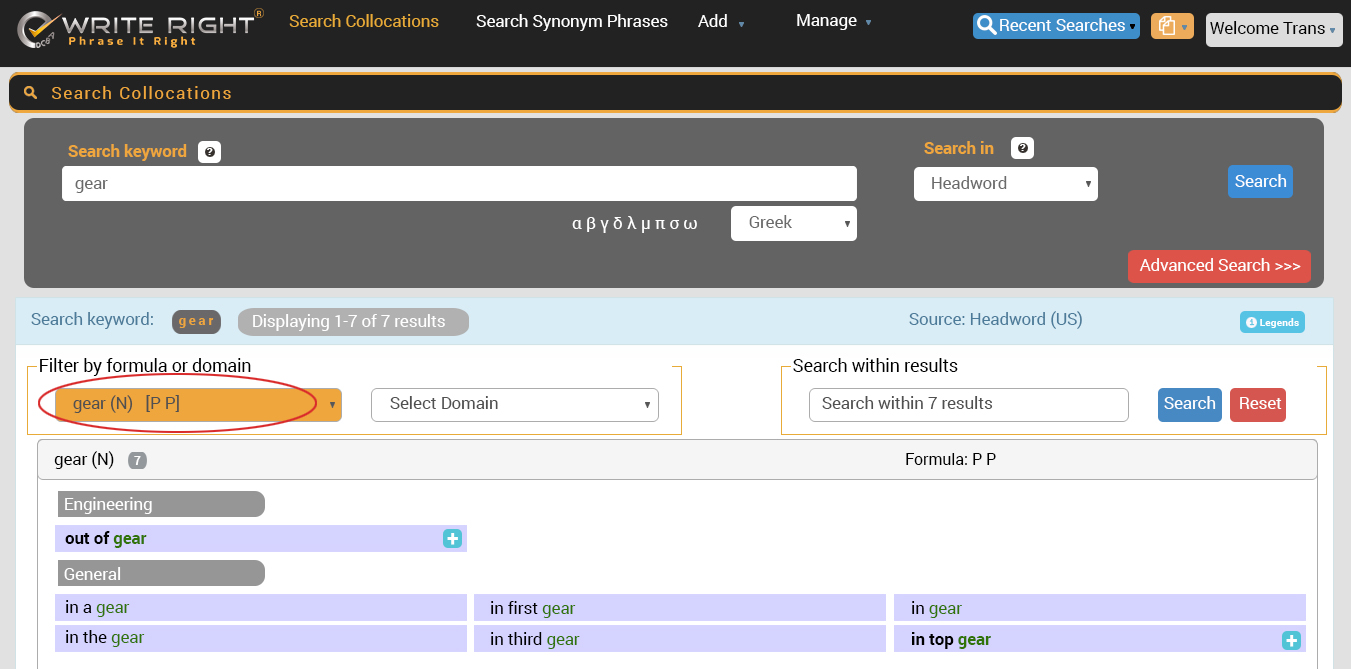Click the Advanced Search button
1351x669 pixels.
pyautogui.click(x=1218, y=266)
